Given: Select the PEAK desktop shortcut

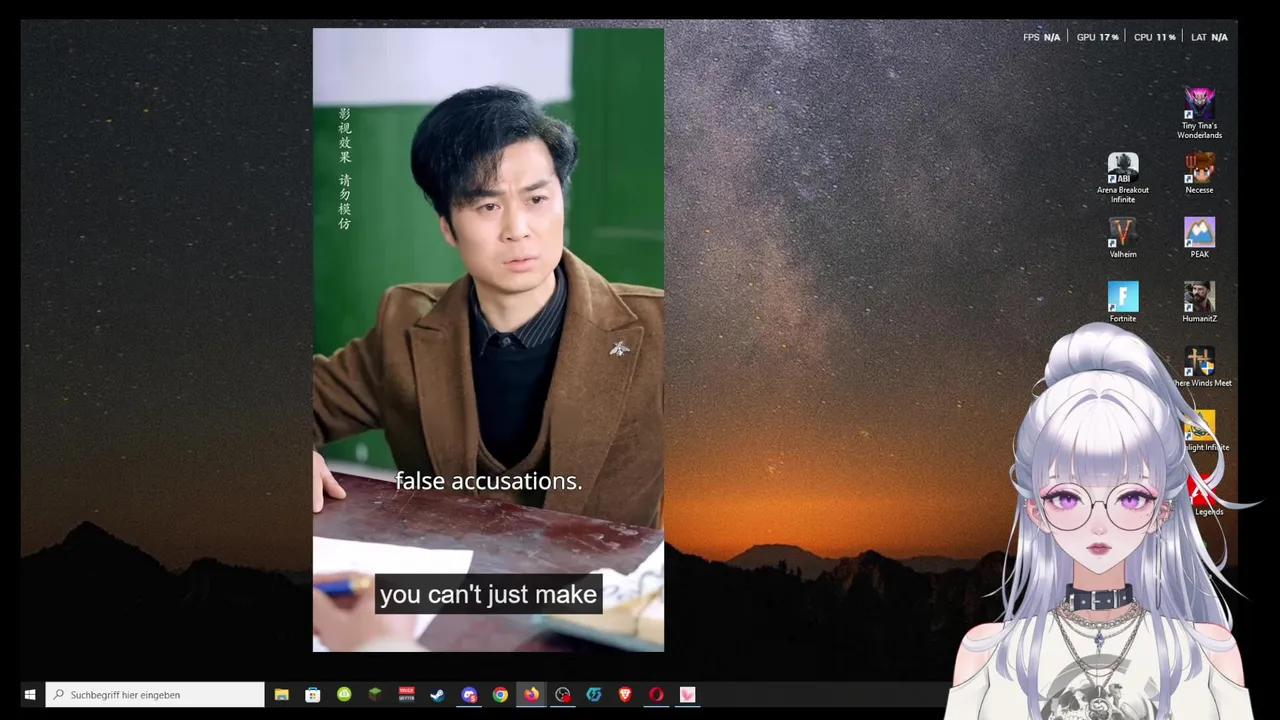Looking at the screenshot, I should [x=1200, y=238].
